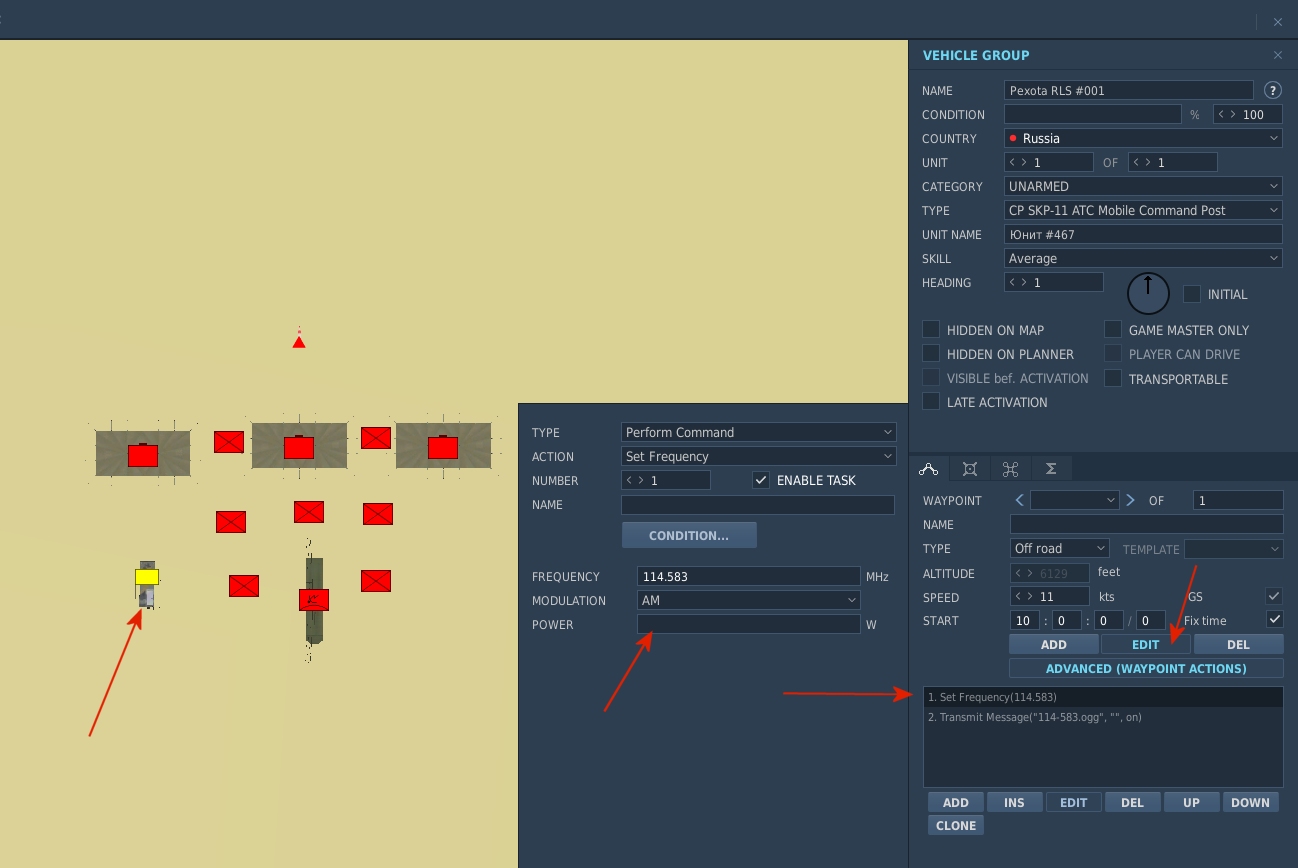Click the empty Power input field
Image resolution: width=1298 pixels, height=868 pixels.
[x=749, y=624]
